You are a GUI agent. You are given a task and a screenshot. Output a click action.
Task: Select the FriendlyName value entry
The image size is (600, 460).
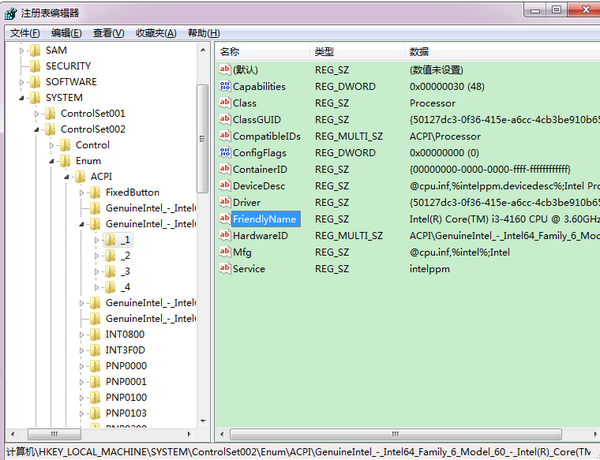266,219
